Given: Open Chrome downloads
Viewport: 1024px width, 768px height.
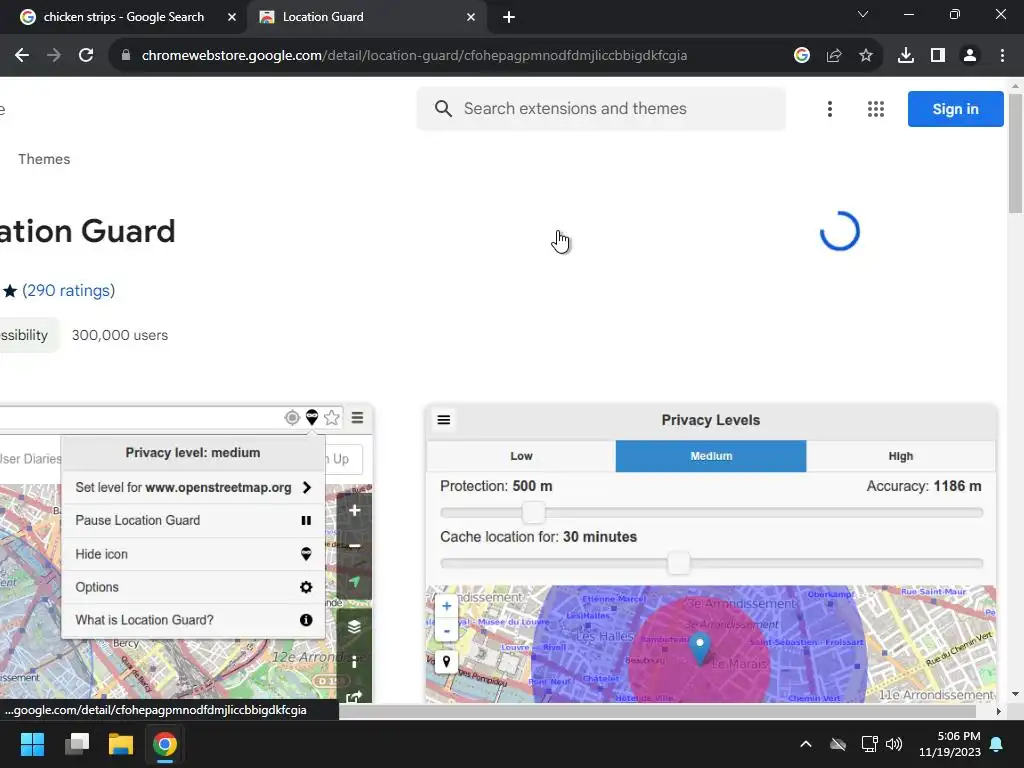Looking at the screenshot, I should [x=906, y=56].
